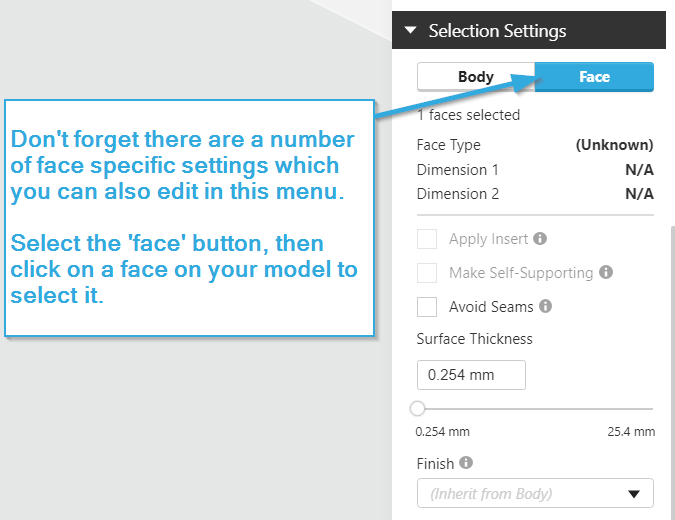Collapse the Selection Settings panel triangle
The width and height of the screenshot is (675, 520).
(410, 31)
